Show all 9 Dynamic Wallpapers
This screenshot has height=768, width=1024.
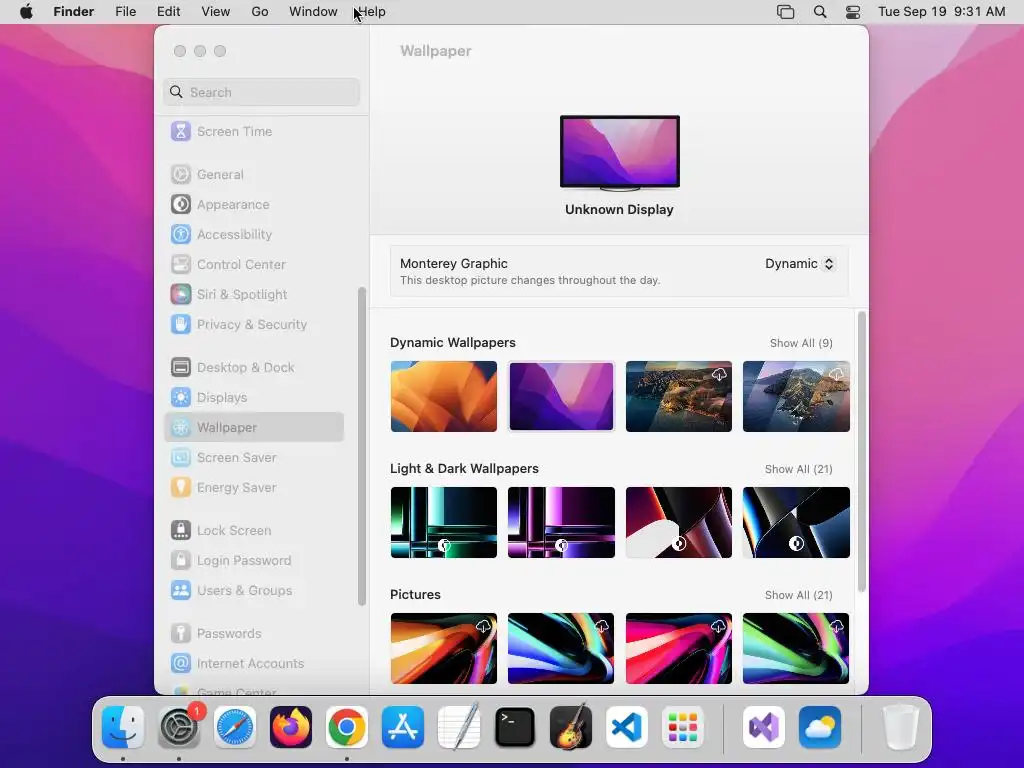(801, 343)
